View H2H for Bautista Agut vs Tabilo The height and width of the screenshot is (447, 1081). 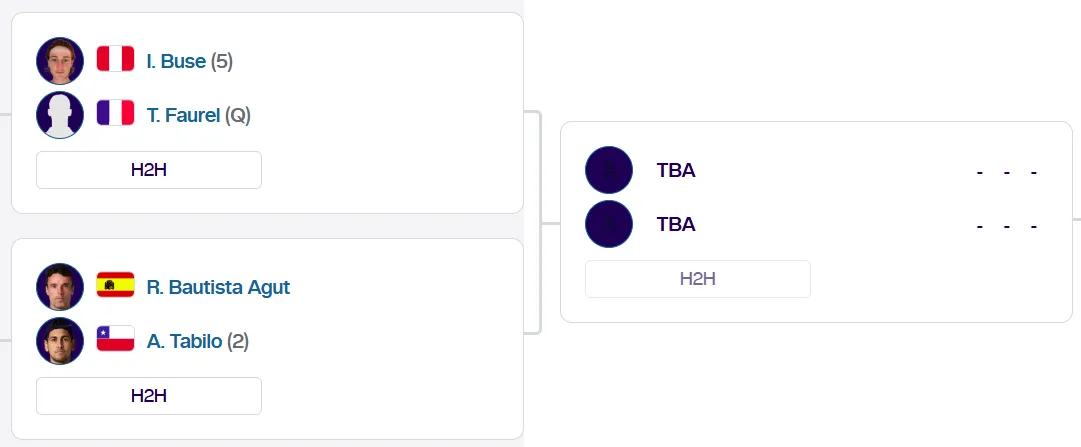149,396
